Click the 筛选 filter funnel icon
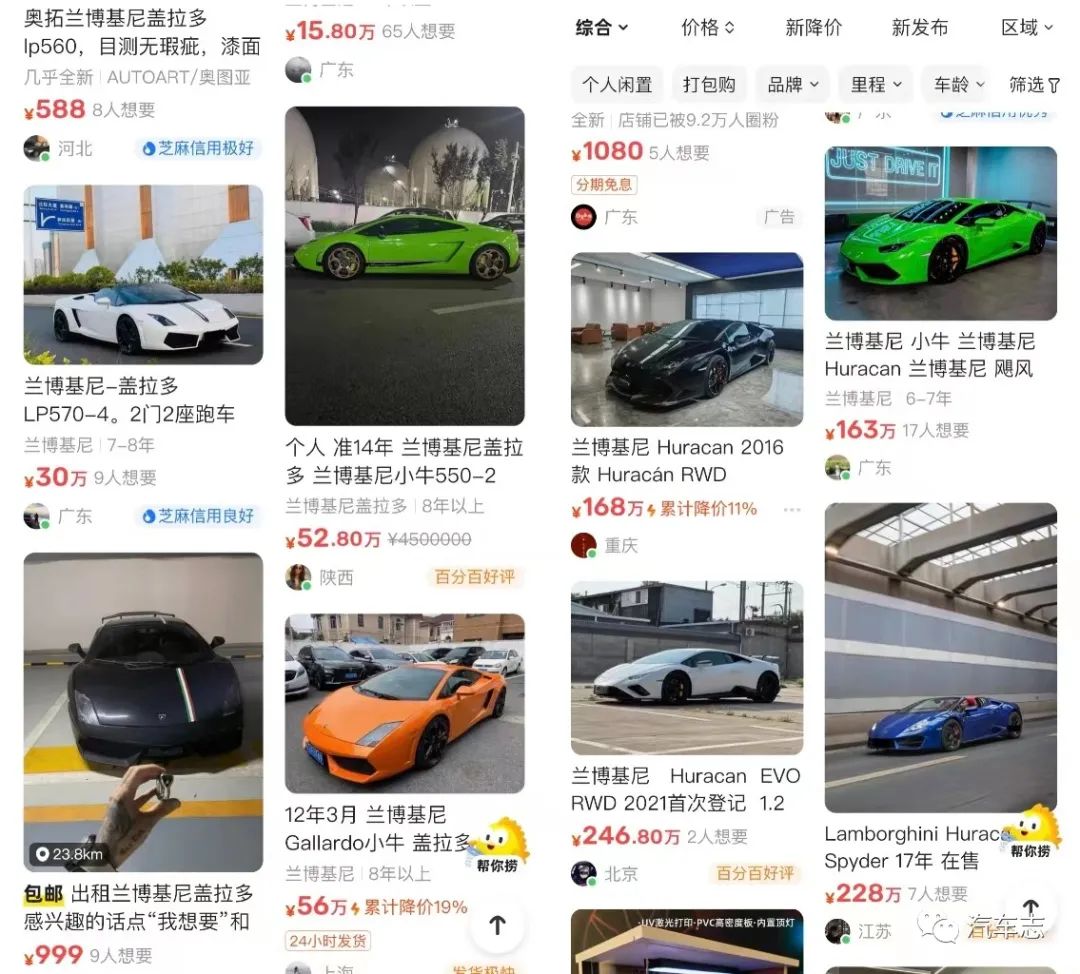This screenshot has width=1080, height=974. coord(1054,85)
